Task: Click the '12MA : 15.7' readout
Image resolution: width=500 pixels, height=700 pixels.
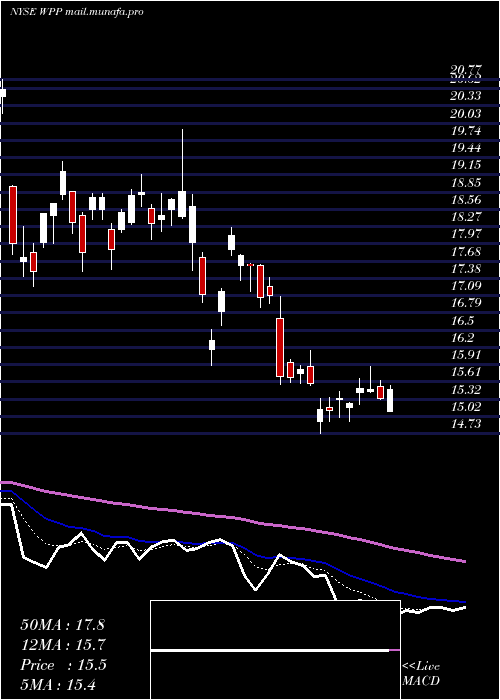Action: (62, 645)
